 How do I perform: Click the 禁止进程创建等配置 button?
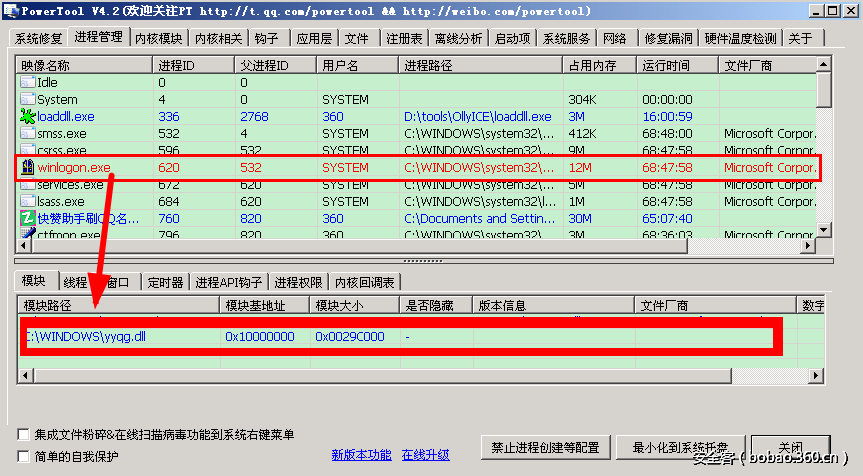tap(545, 447)
